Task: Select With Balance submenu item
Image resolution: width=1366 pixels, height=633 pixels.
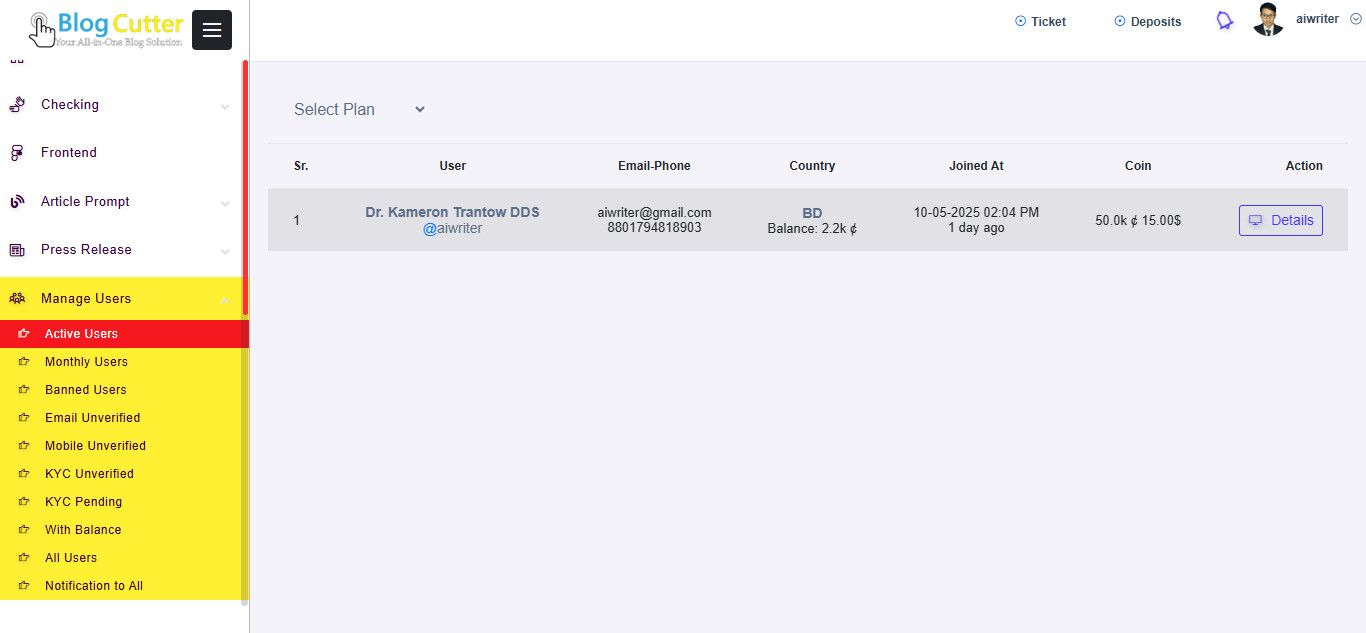Action: pyautogui.click(x=122, y=530)
